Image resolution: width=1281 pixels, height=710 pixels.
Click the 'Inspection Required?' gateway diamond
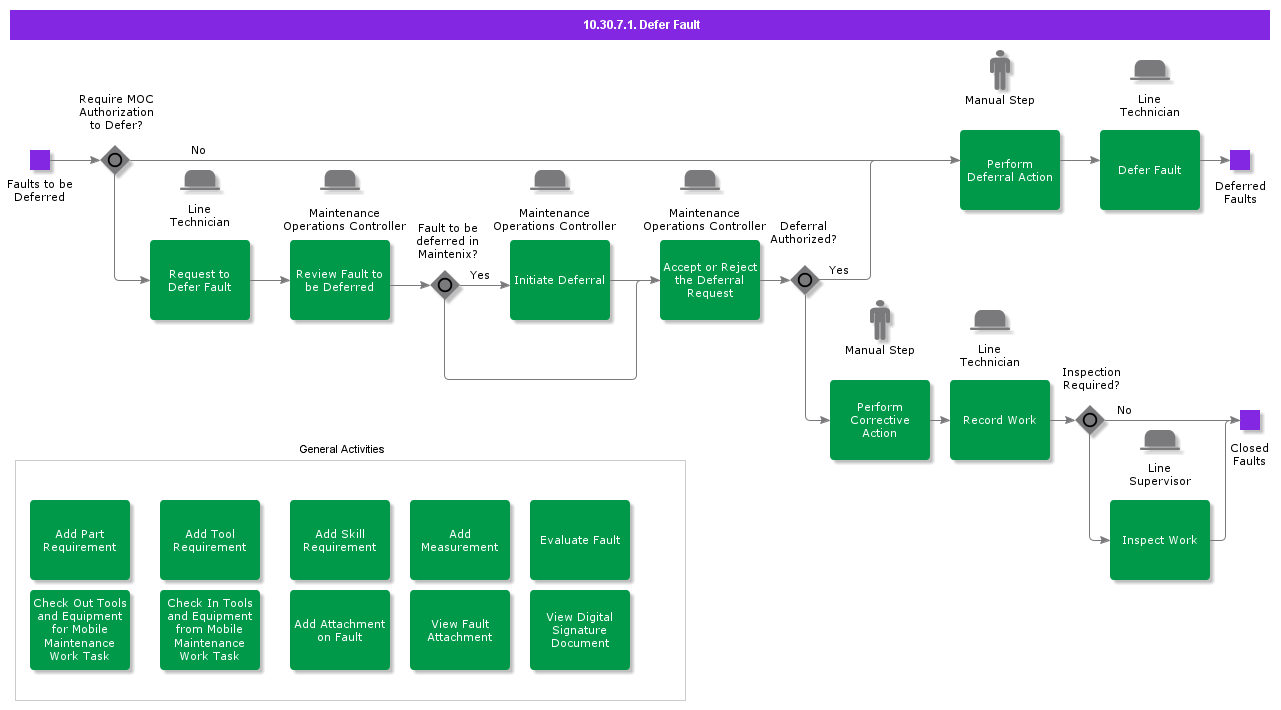1090,420
